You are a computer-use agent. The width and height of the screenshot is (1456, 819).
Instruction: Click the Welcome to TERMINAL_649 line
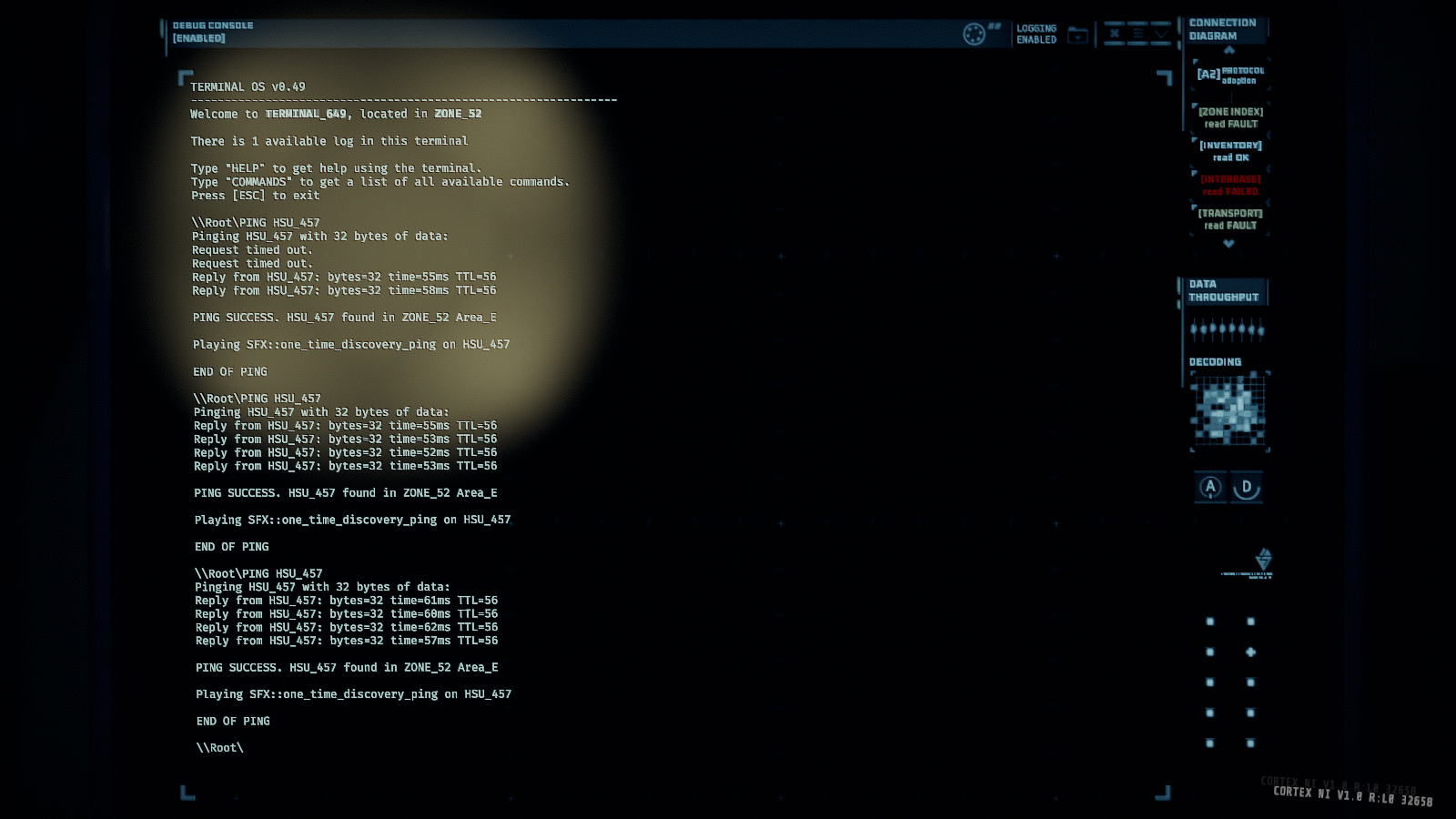tap(336, 114)
